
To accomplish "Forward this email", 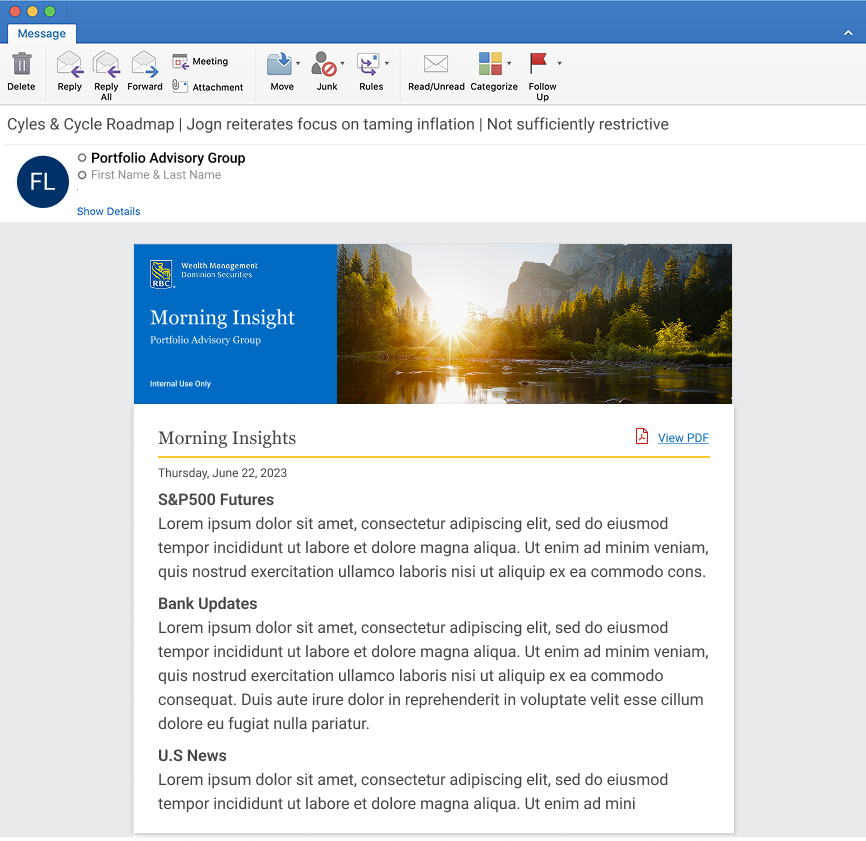I will [x=144, y=68].
